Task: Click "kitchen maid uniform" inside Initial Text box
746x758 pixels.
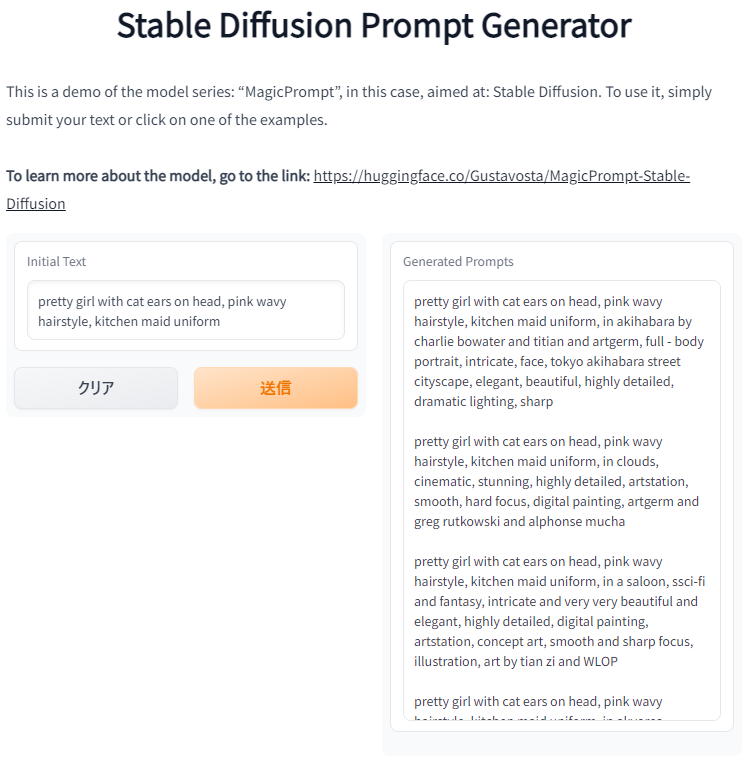Action: pyautogui.click(x=157, y=321)
